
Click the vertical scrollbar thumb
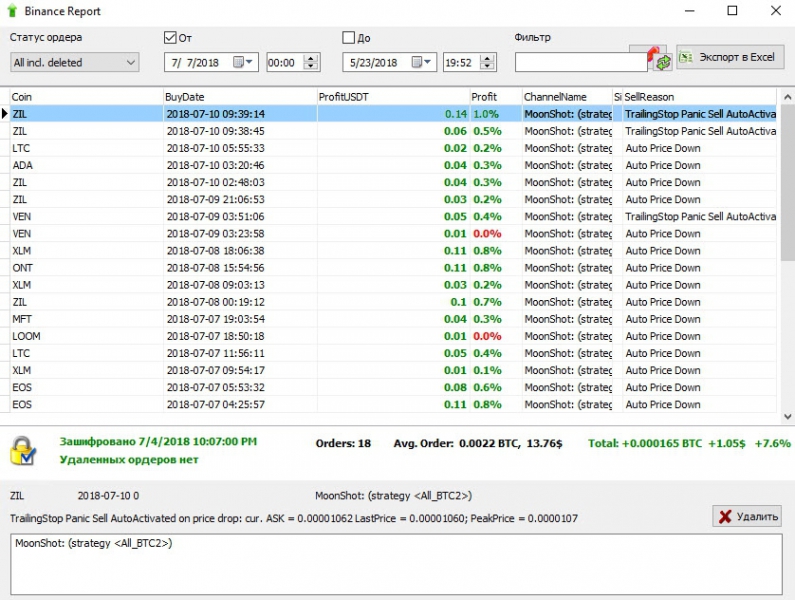(x=787, y=183)
